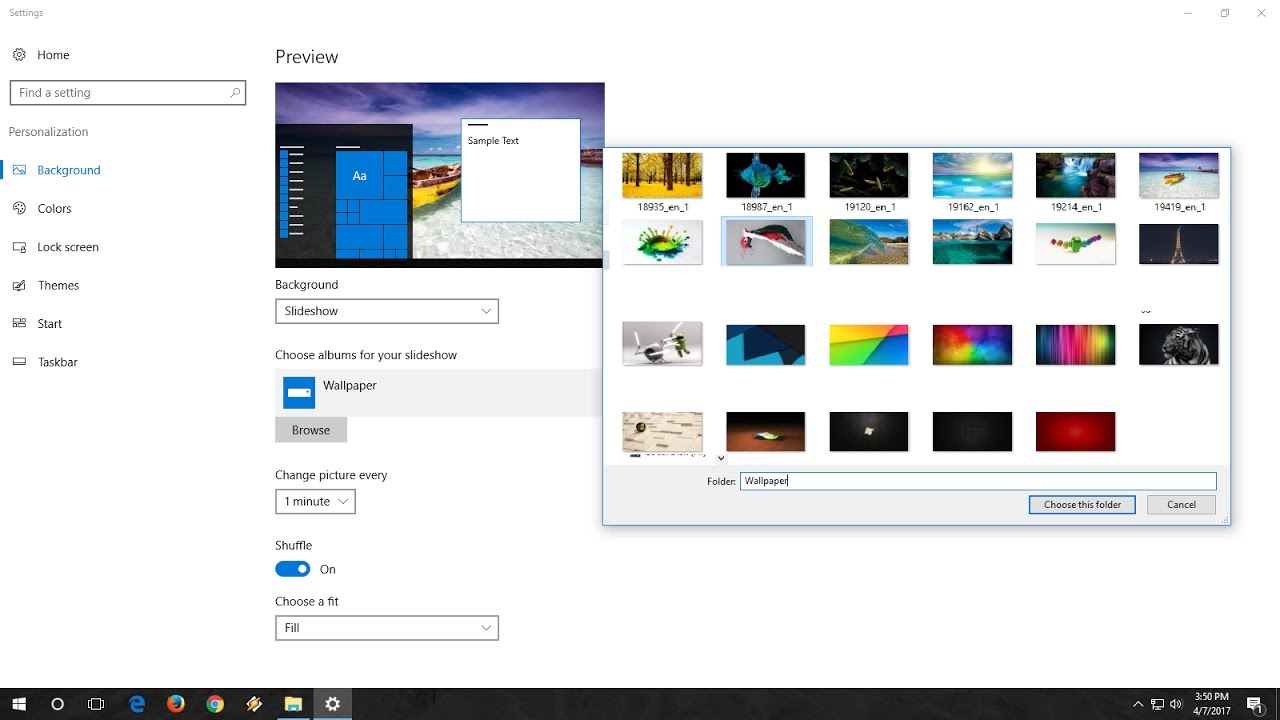Image resolution: width=1280 pixels, height=720 pixels.
Task: Click the Wallpaper album folder icon
Action: click(x=299, y=393)
